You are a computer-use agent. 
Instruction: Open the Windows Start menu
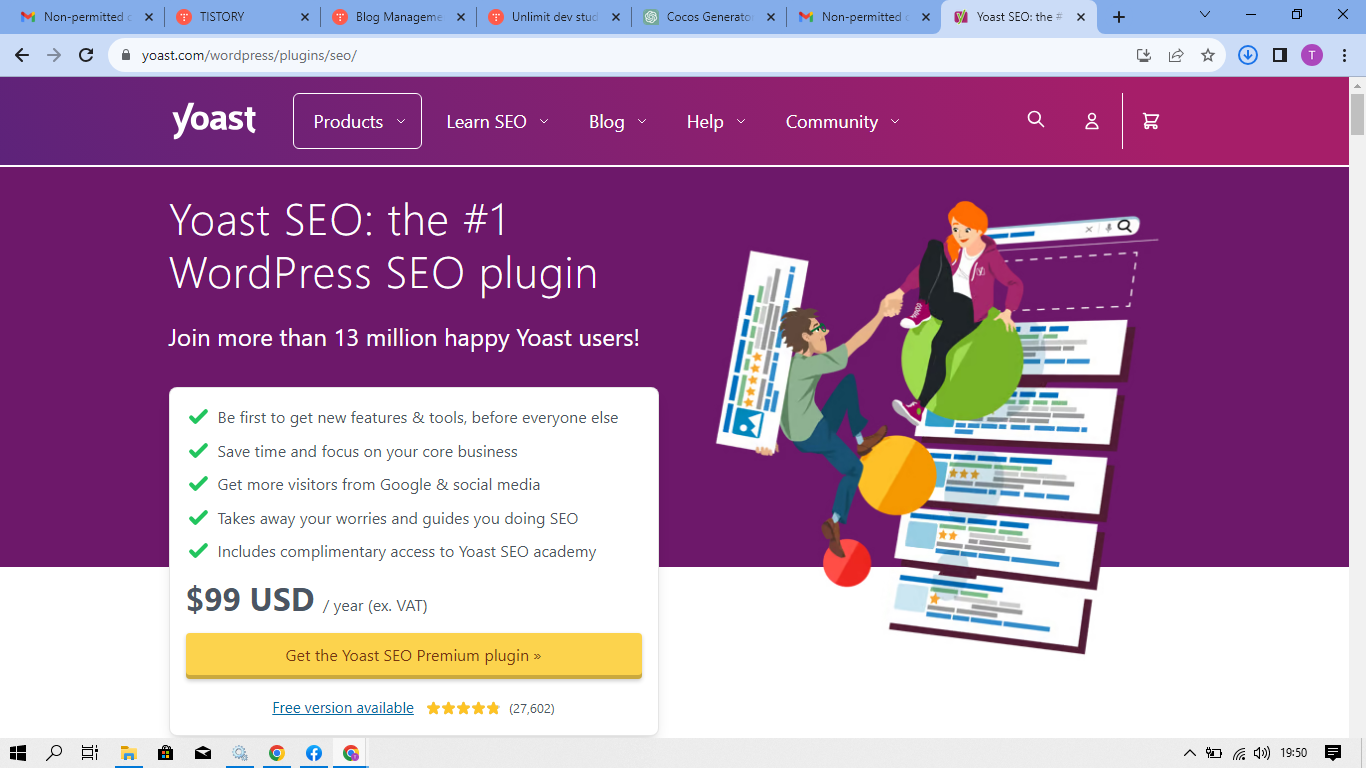tap(18, 753)
